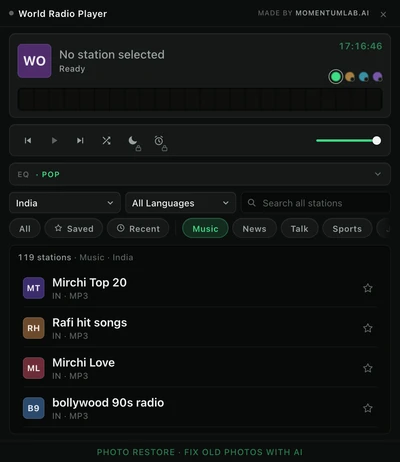Screen dimensions: 400x462
Task: Expand the EQ POP equalizer panel
Action: tap(200, 174)
